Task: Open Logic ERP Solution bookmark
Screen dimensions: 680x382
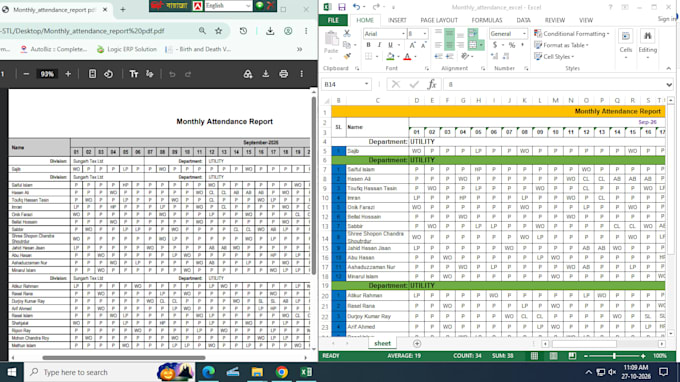Action: [127, 49]
